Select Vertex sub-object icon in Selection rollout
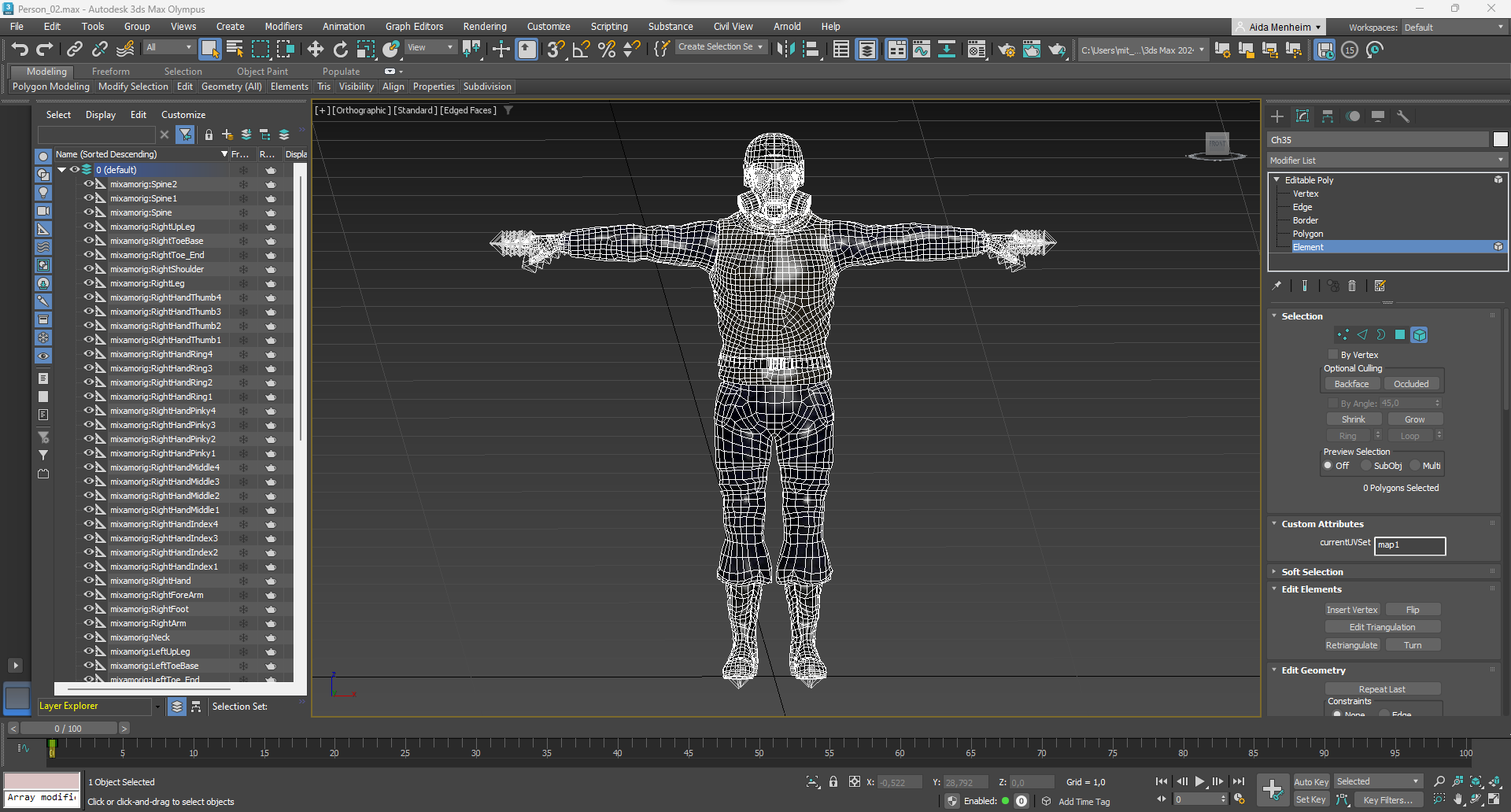The image size is (1511, 812). pos(1343,335)
